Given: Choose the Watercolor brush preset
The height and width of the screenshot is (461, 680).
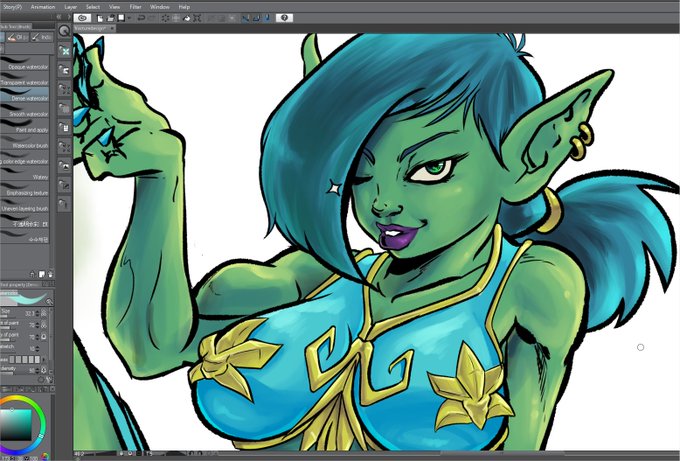Looking at the screenshot, I should pos(24,142).
